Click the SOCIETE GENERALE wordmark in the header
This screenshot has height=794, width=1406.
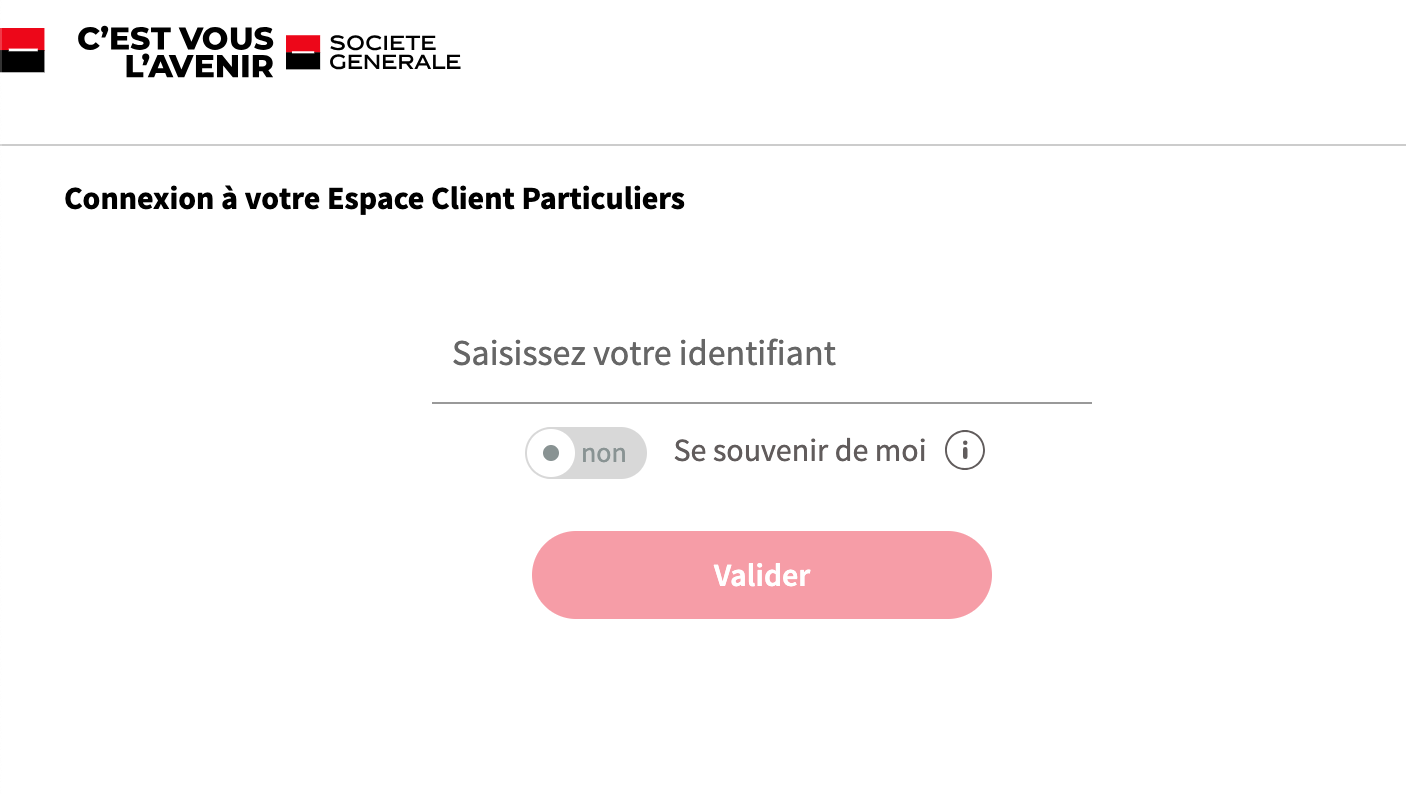click(x=395, y=52)
